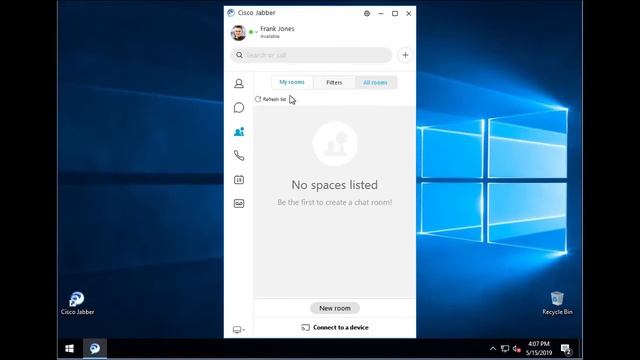This screenshot has width=640, height=360.
Task: Switch to the All rooms tab
Action: point(376,82)
